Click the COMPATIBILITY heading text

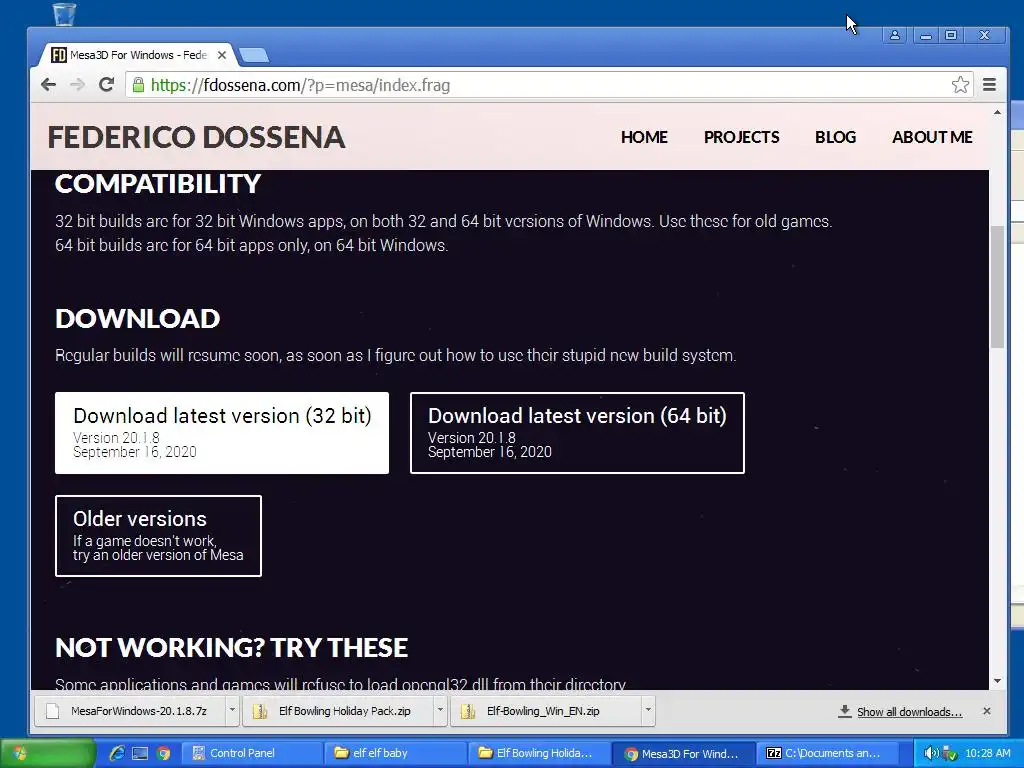point(158,184)
